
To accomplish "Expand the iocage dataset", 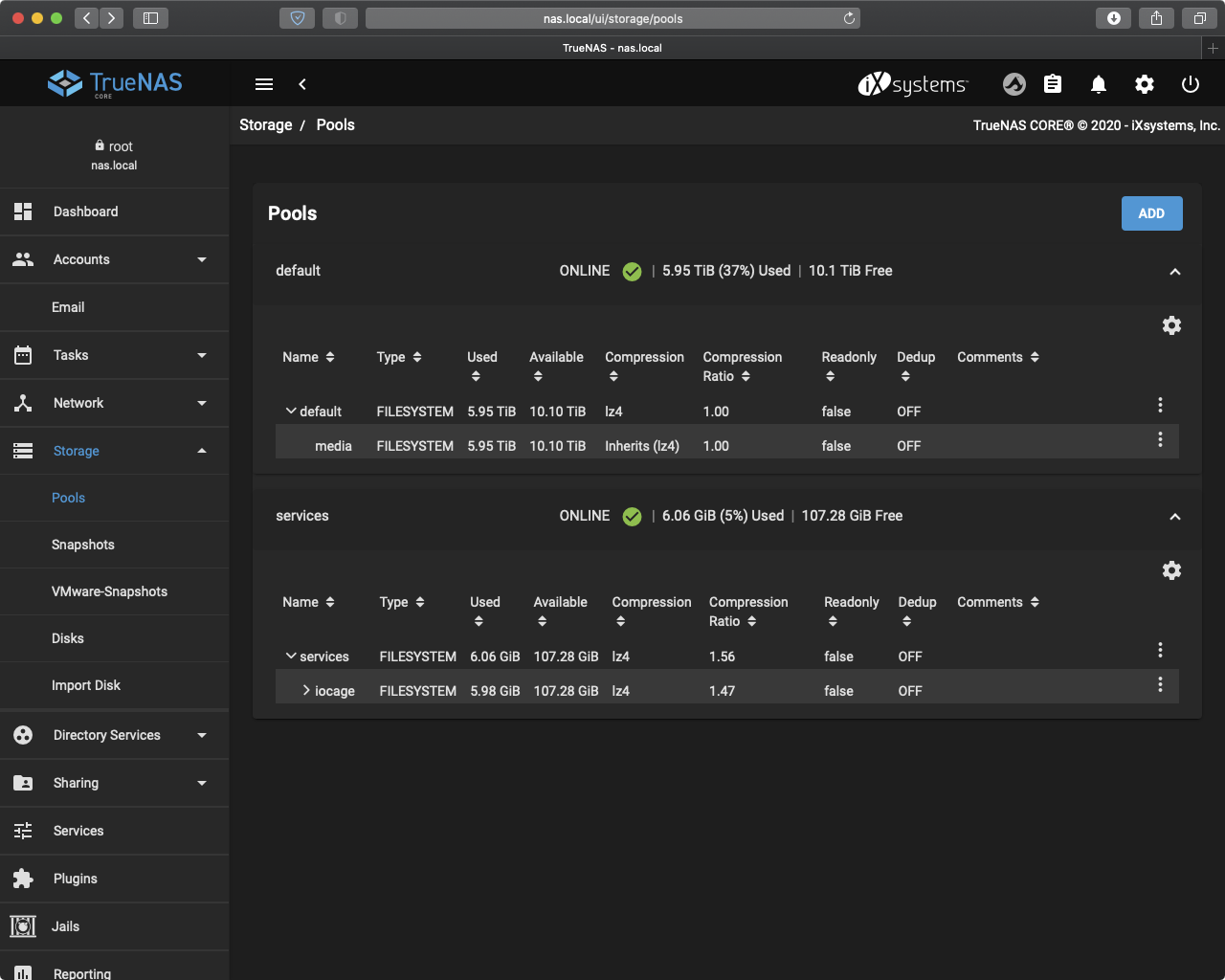I will click(x=306, y=690).
